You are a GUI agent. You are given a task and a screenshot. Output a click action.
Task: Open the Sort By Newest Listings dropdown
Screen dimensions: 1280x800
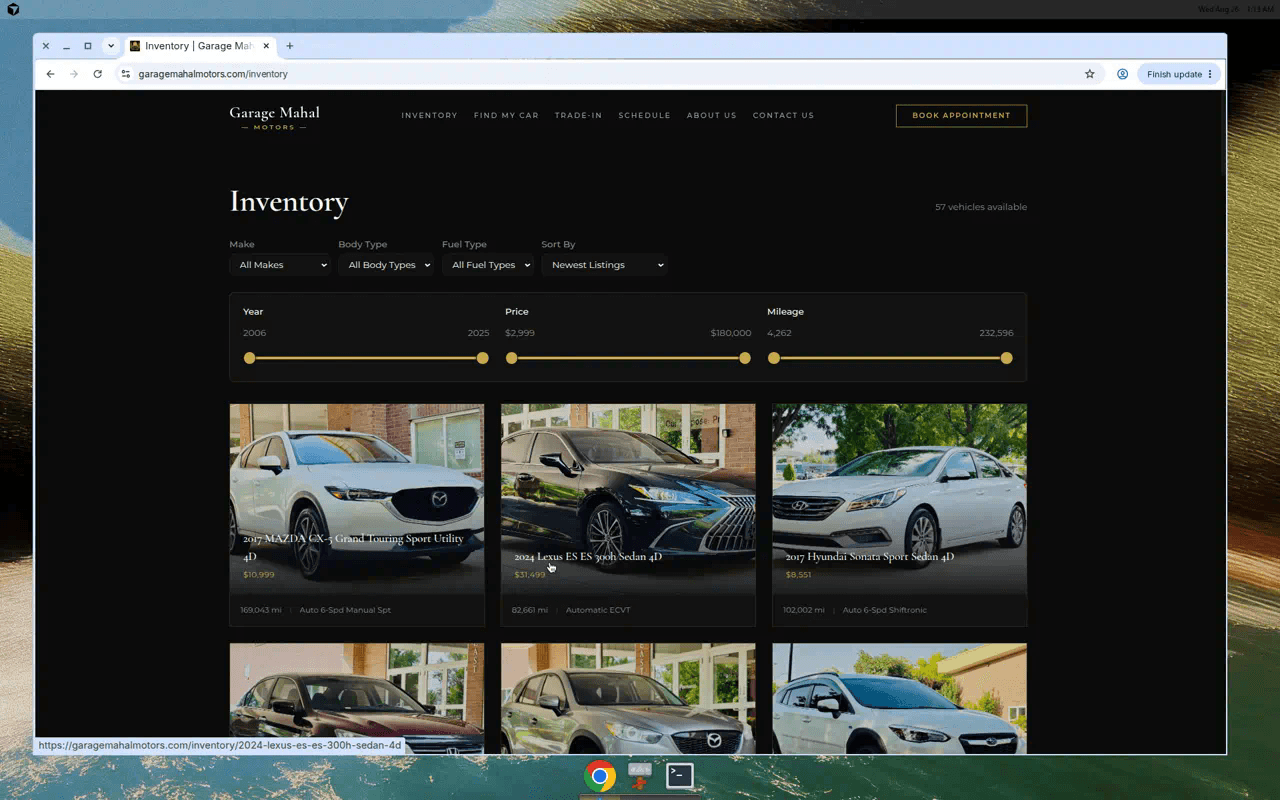click(604, 265)
